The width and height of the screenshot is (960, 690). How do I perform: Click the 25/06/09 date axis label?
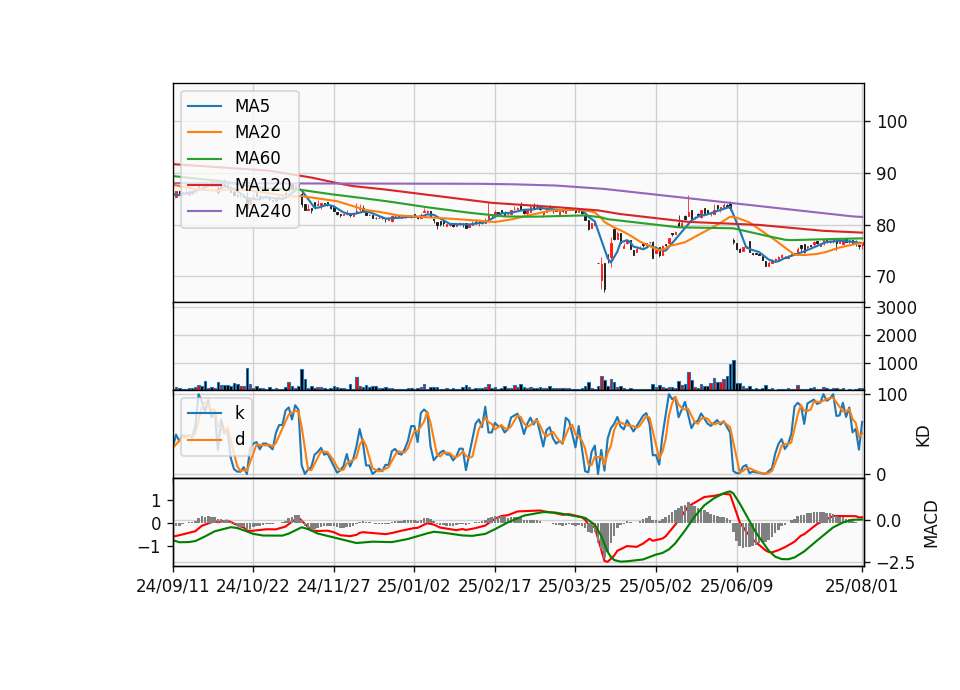(x=737, y=586)
